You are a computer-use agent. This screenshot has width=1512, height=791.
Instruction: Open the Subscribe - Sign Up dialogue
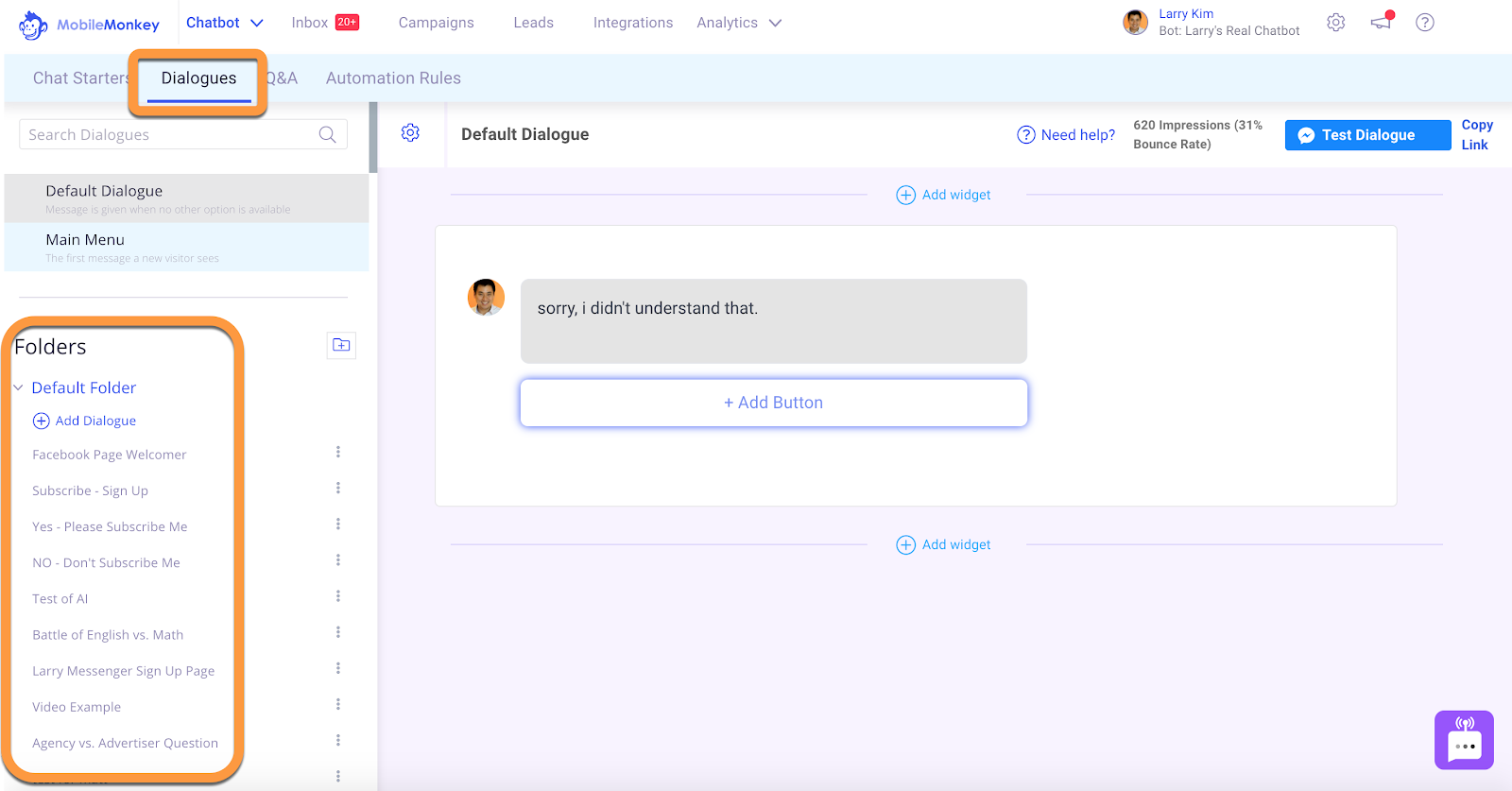pyautogui.click(x=90, y=490)
